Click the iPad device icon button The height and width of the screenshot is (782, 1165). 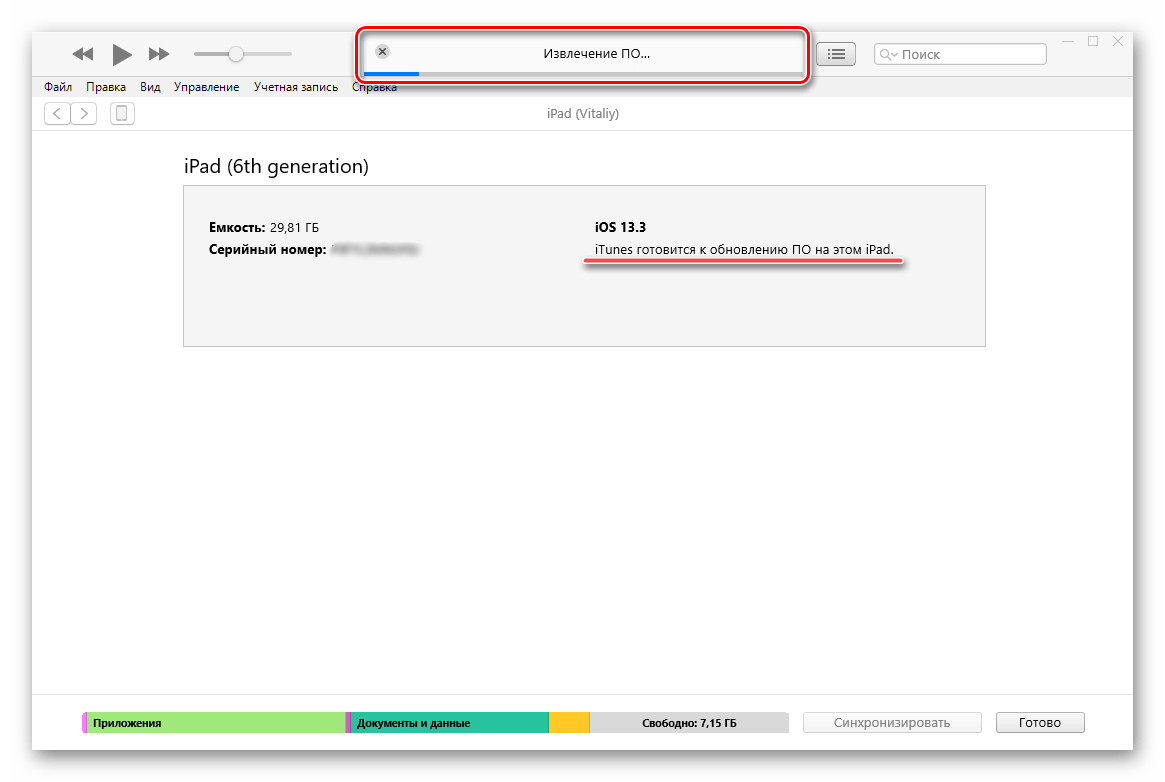[x=123, y=114]
